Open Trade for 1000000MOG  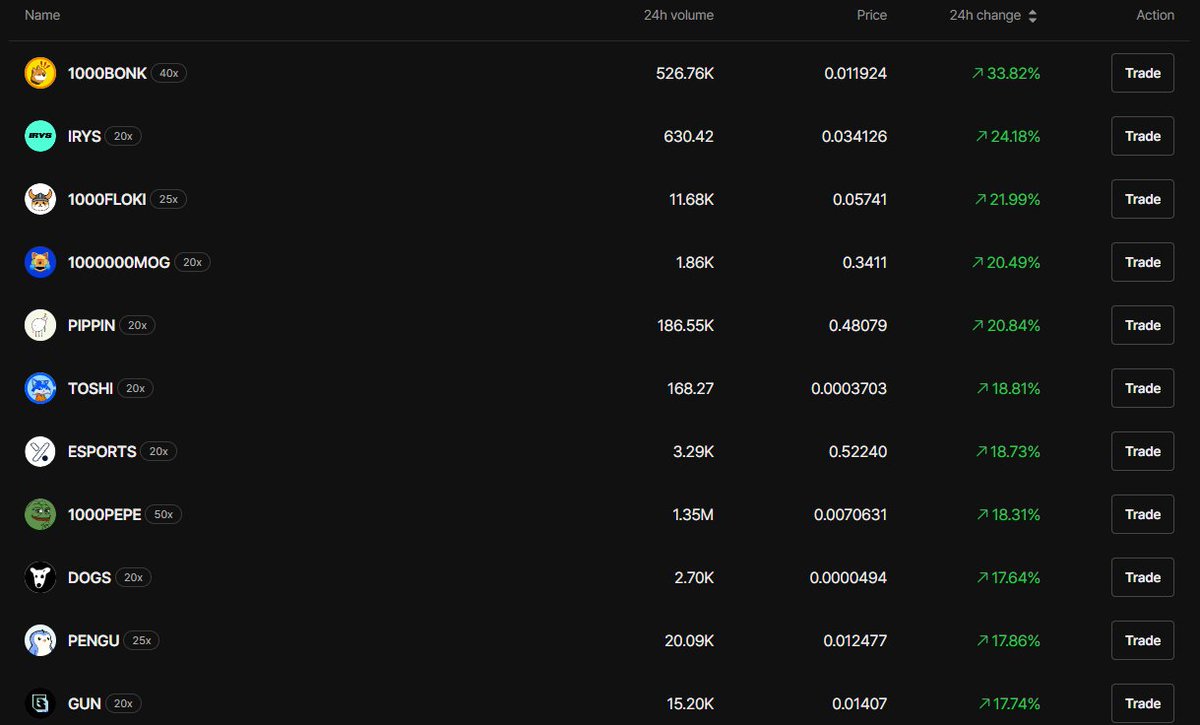pos(1143,262)
